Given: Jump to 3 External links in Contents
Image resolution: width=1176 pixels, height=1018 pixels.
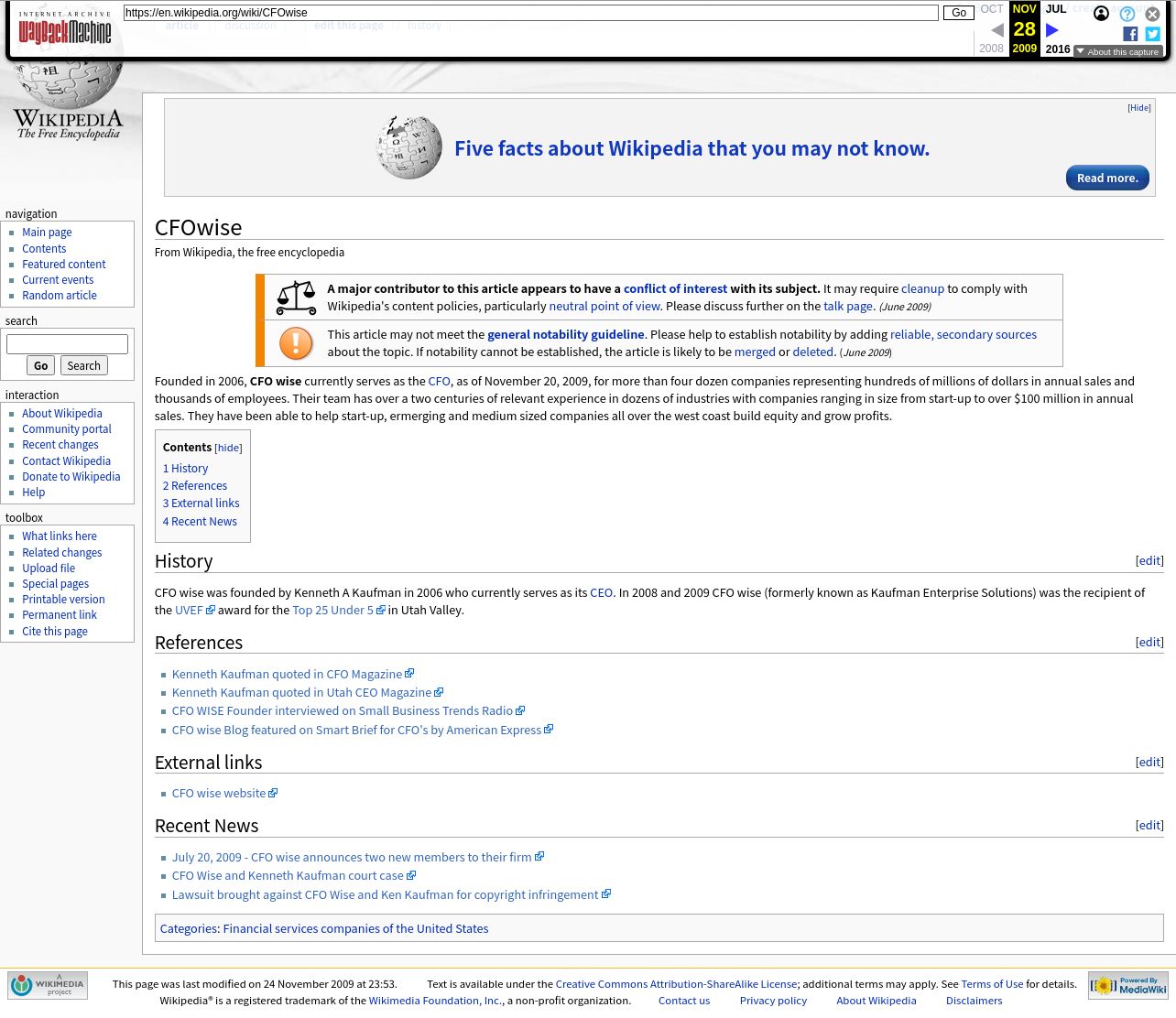Looking at the screenshot, I should click(x=201, y=504).
